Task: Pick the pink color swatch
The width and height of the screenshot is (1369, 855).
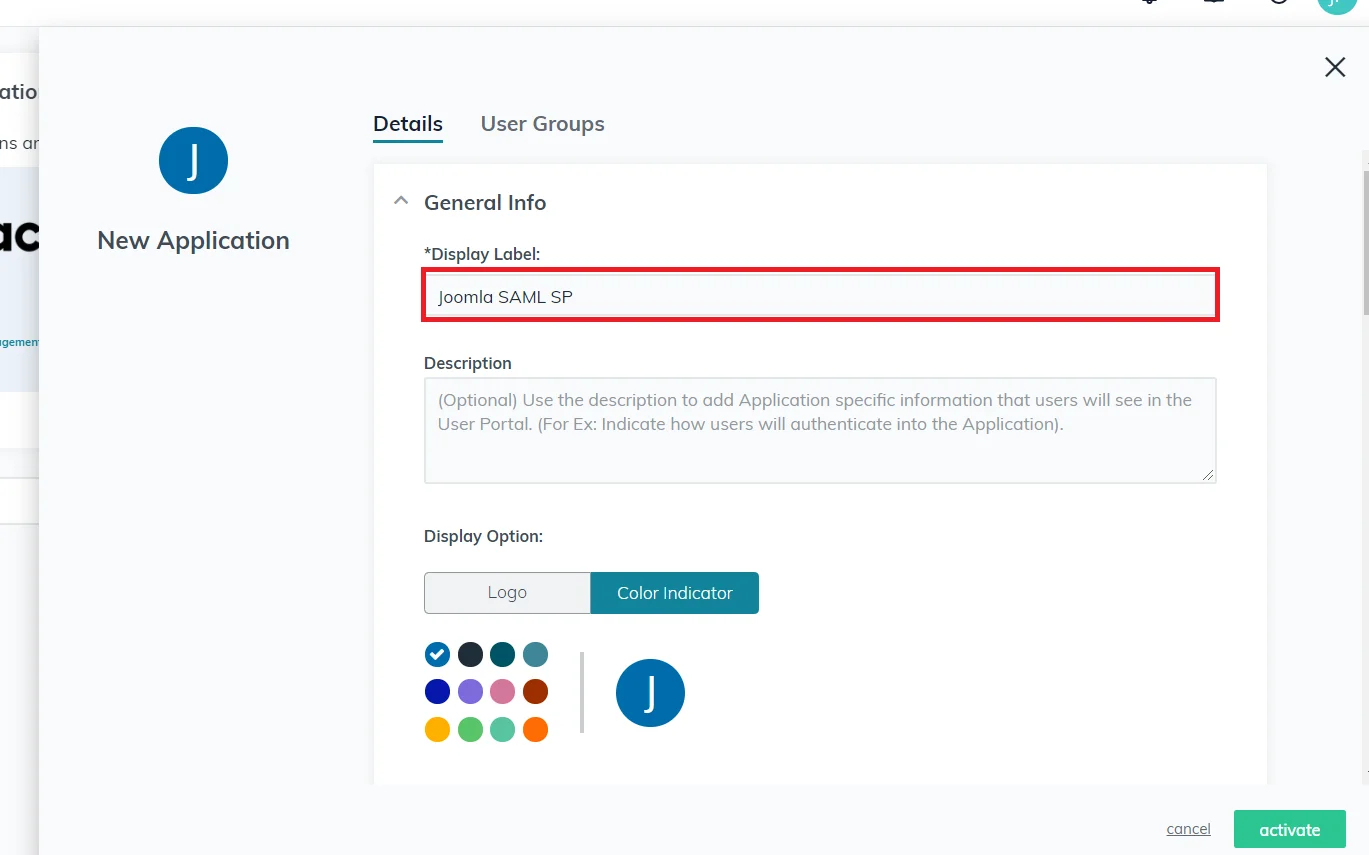Action: click(503, 692)
